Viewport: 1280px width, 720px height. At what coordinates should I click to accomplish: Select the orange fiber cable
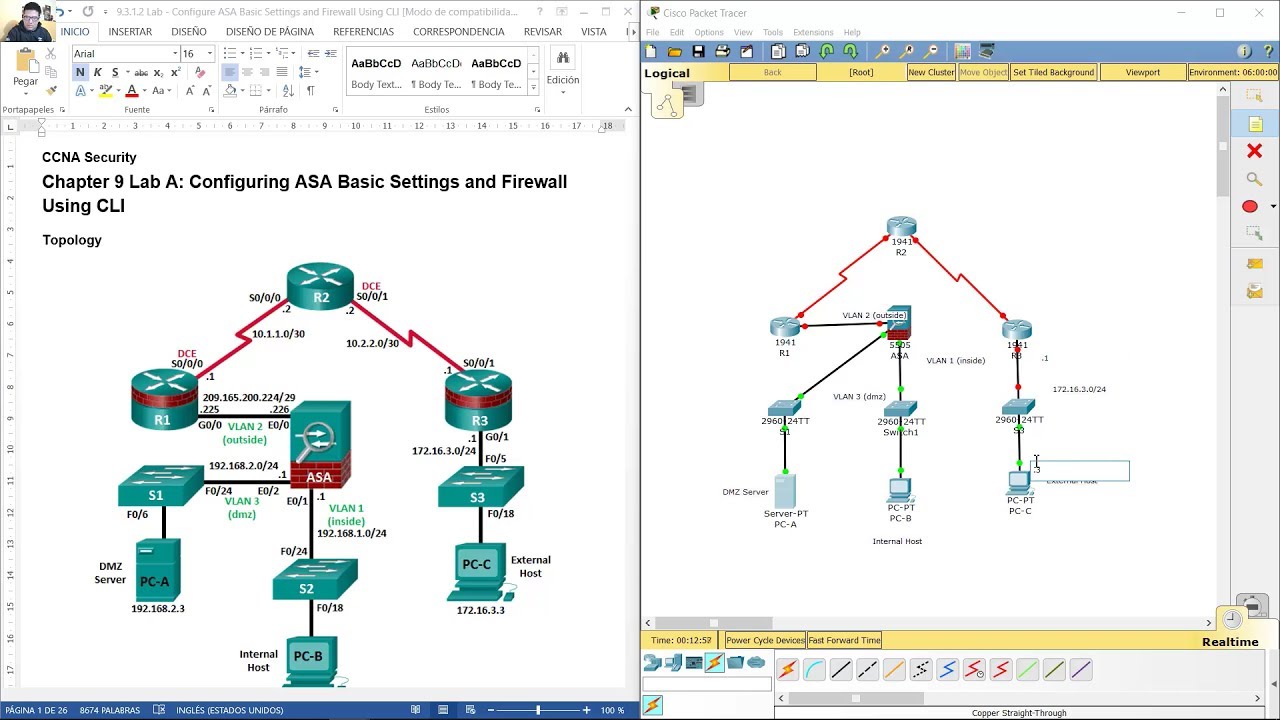point(894,670)
